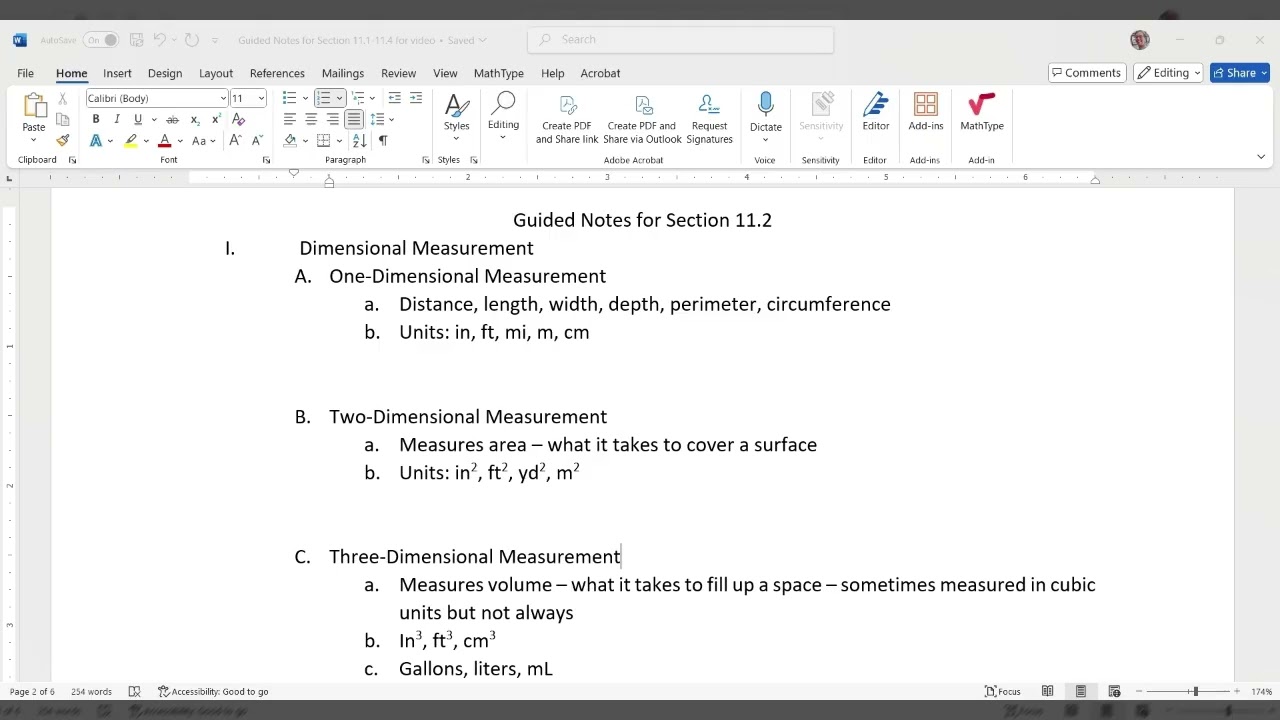Image resolution: width=1280 pixels, height=720 pixels.
Task: Switch to Read Mode view
Action: (1047, 691)
